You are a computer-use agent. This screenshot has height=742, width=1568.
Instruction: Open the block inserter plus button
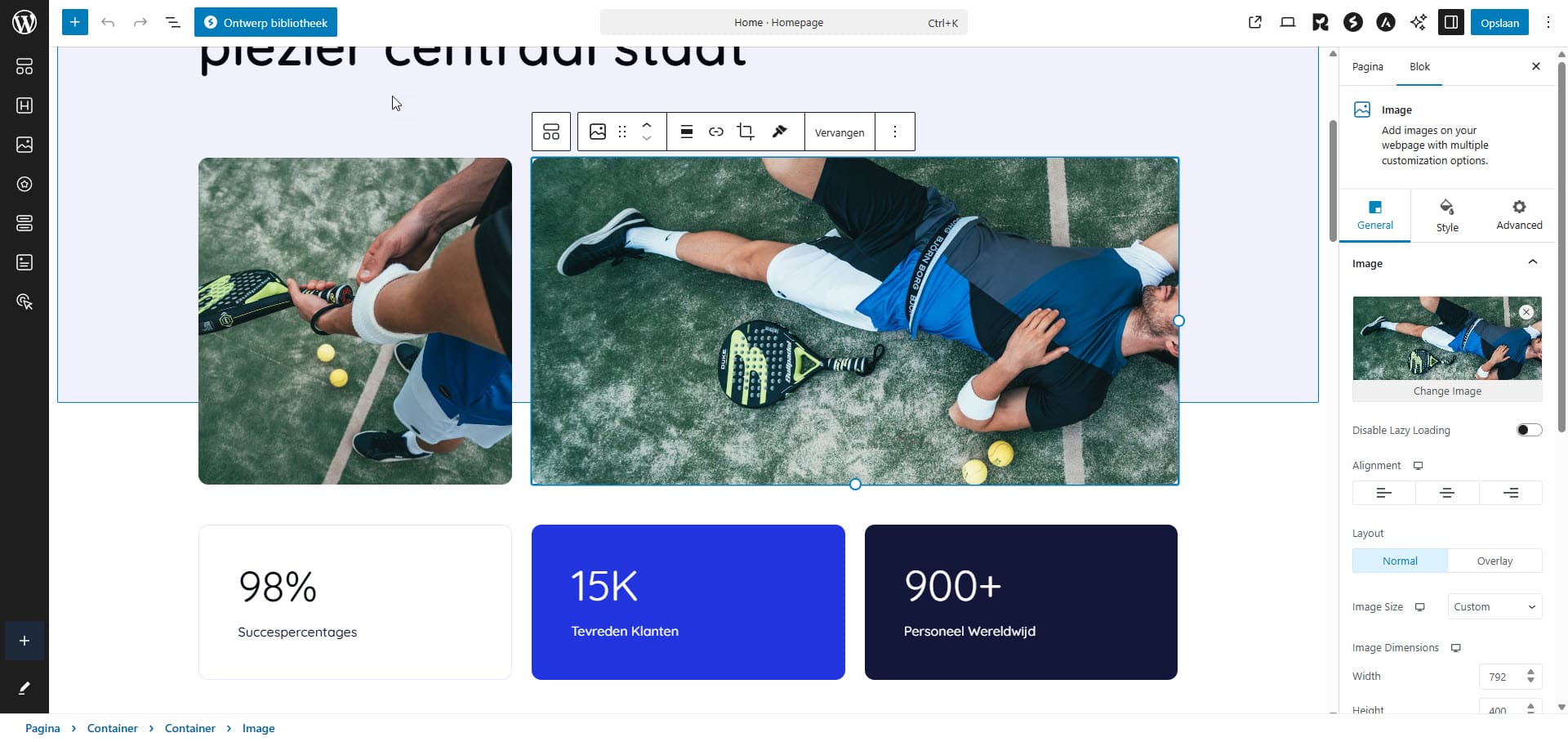(74, 22)
